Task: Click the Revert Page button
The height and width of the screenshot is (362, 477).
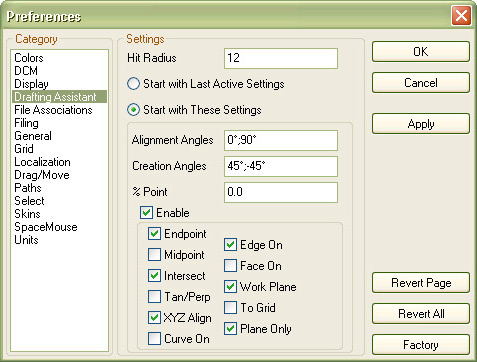Action: pos(421,283)
